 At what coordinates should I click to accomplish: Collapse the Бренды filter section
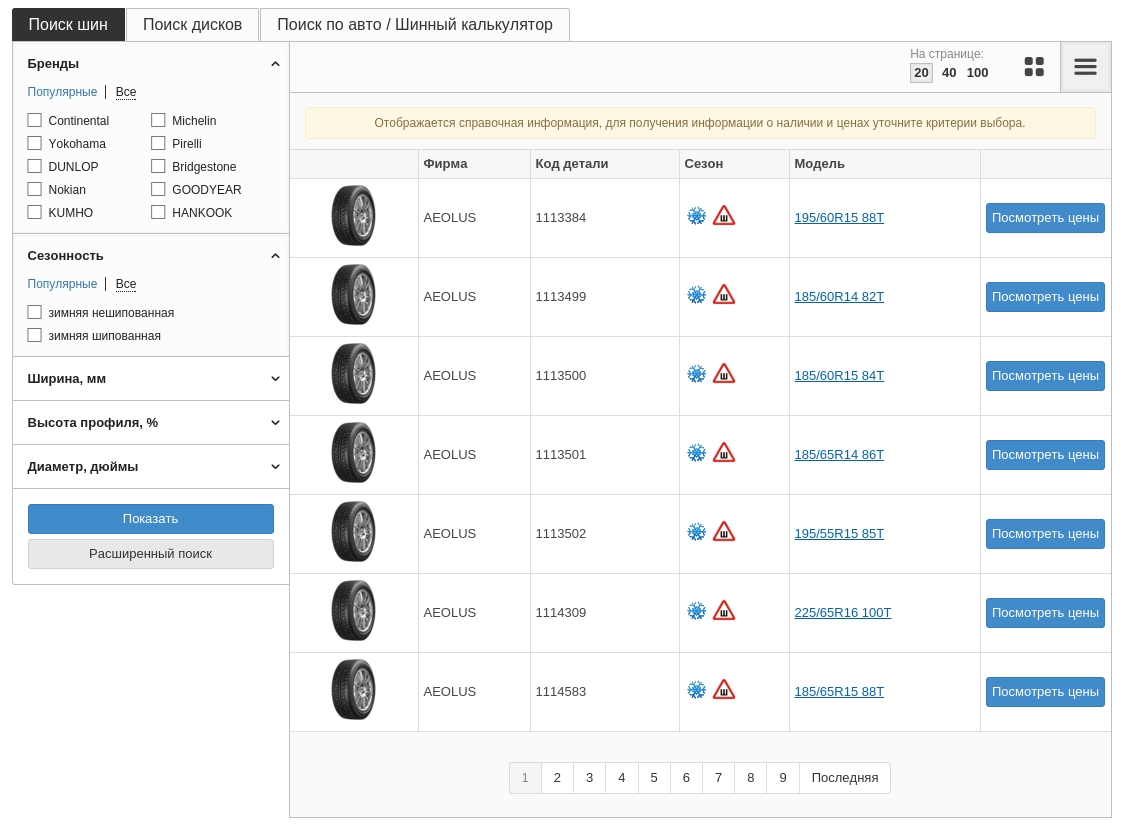coord(275,64)
